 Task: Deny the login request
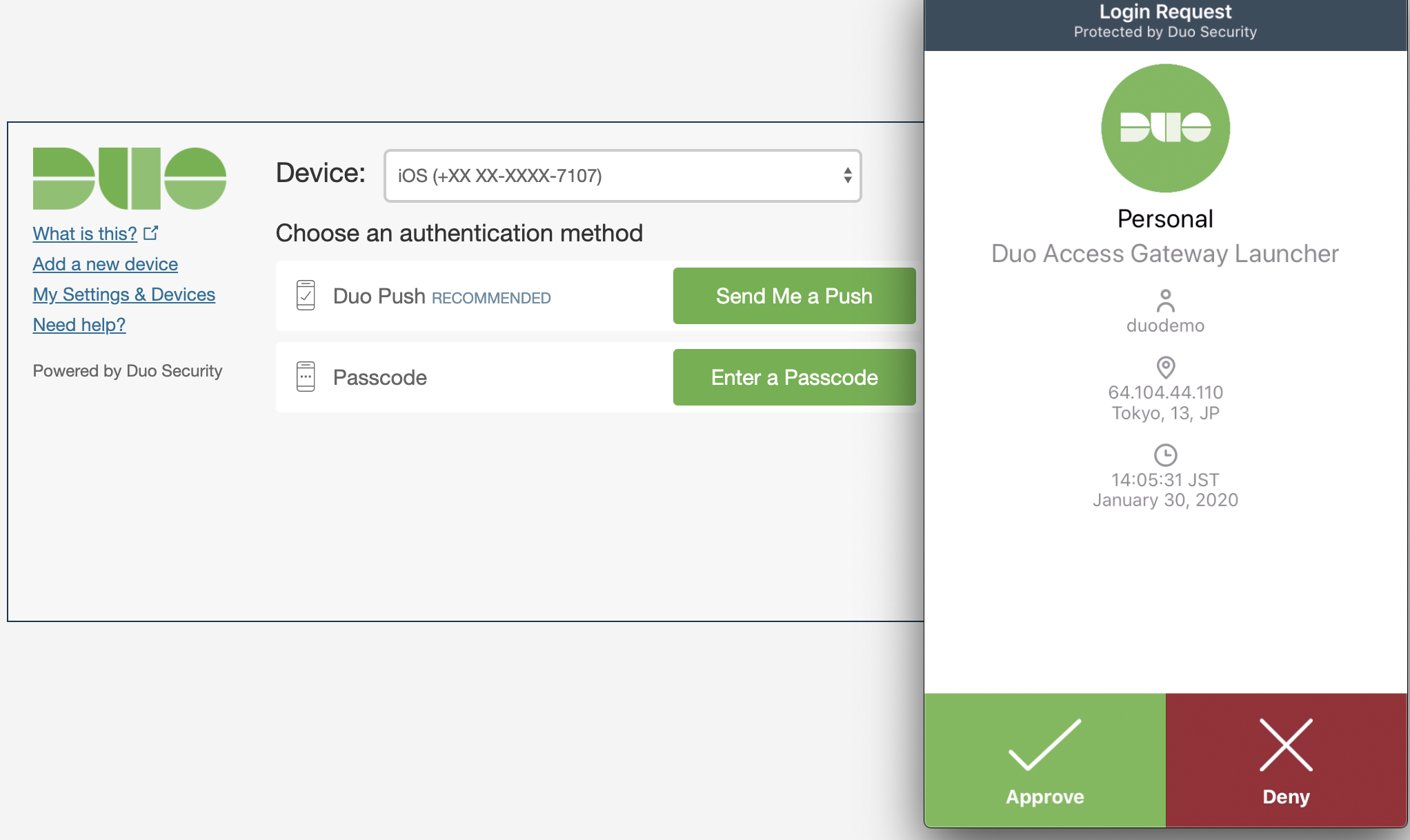pyautogui.click(x=1286, y=760)
